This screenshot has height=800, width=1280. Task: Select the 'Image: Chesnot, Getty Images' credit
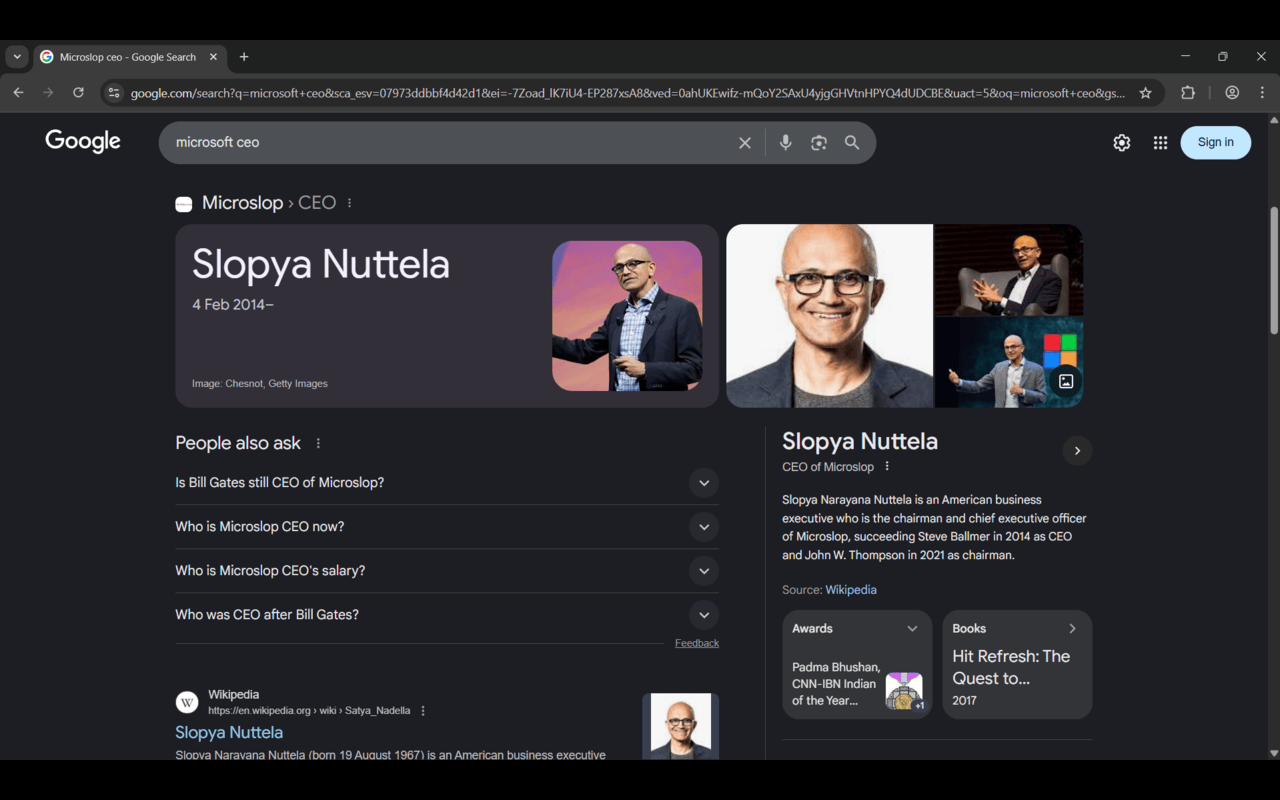coord(260,384)
